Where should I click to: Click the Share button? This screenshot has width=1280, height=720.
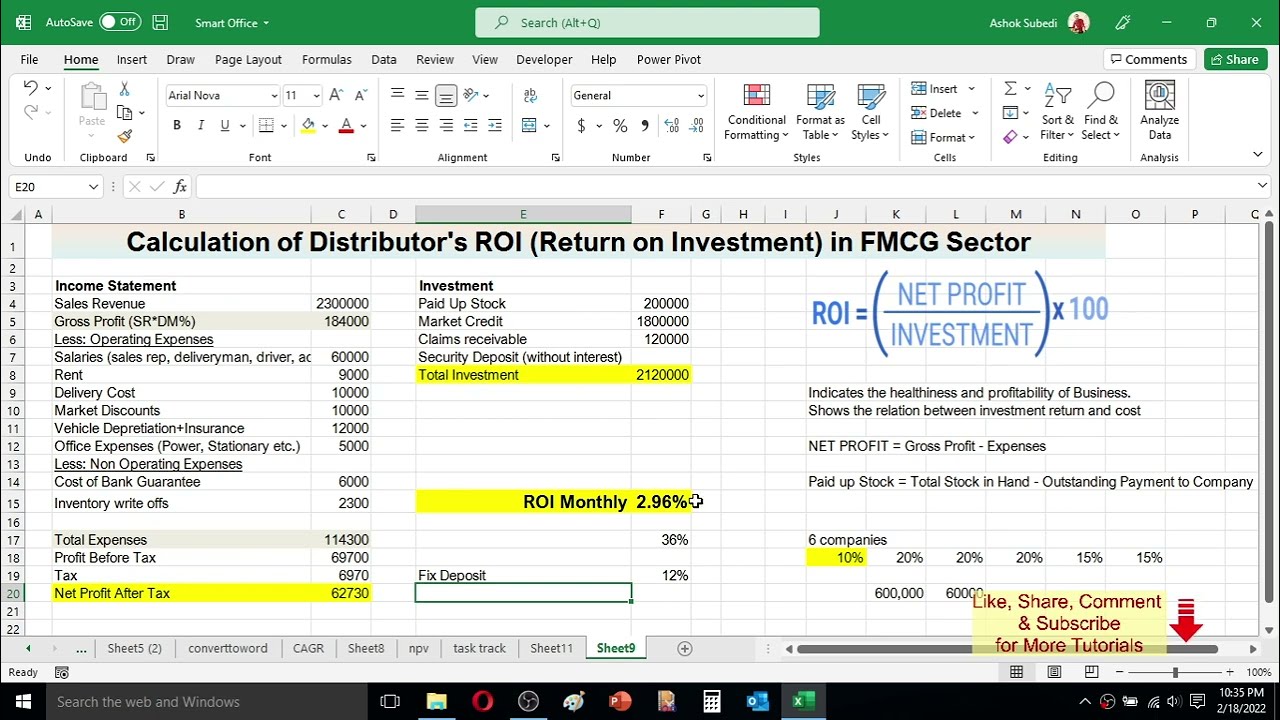[1235, 59]
